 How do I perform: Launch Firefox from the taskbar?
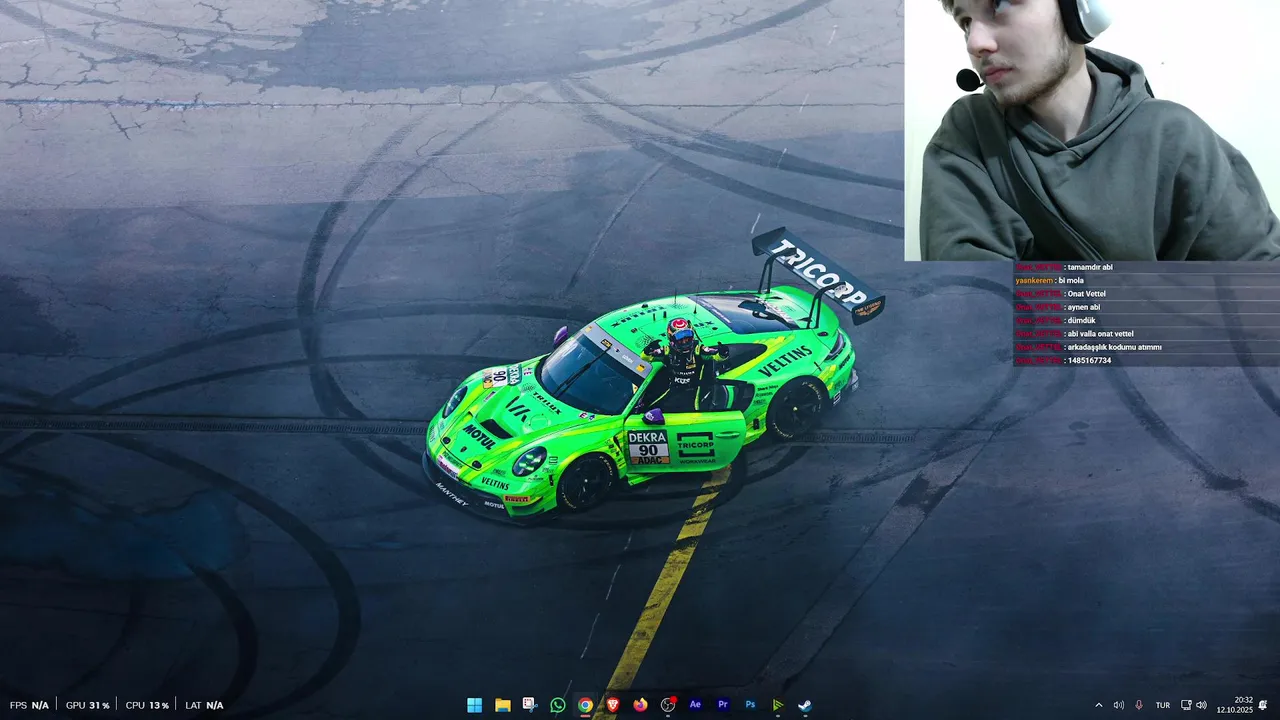[x=640, y=705]
